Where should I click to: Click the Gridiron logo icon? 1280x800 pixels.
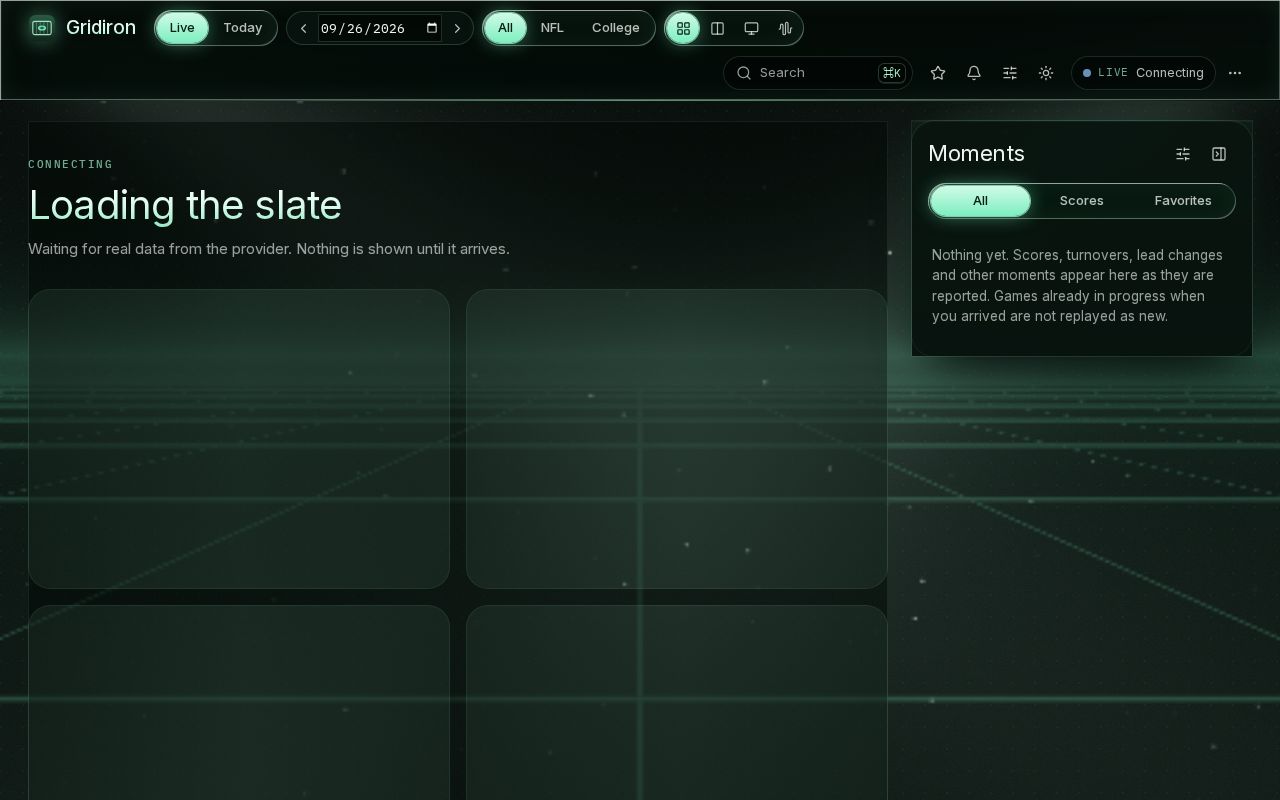[x=42, y=28]
